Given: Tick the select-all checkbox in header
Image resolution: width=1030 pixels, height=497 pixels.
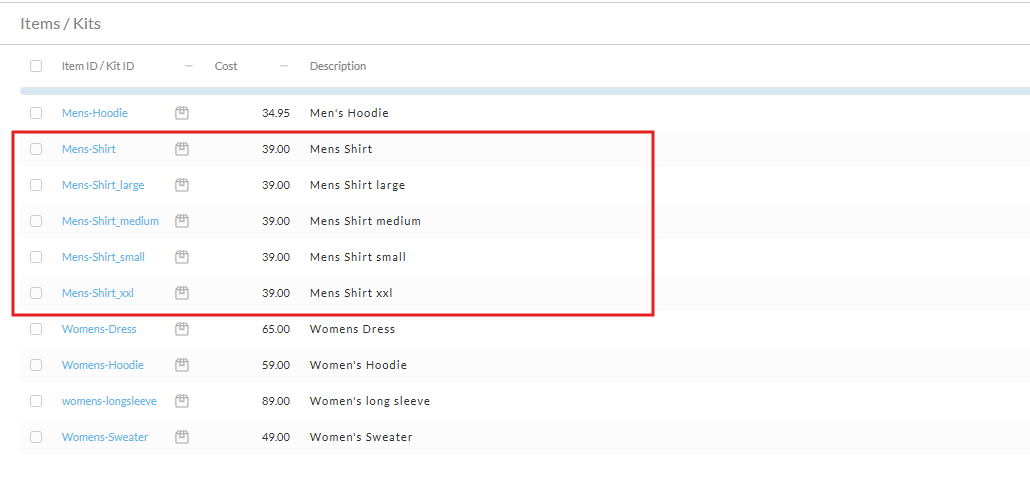Looking at the screenshot, I should coord(36,66).
